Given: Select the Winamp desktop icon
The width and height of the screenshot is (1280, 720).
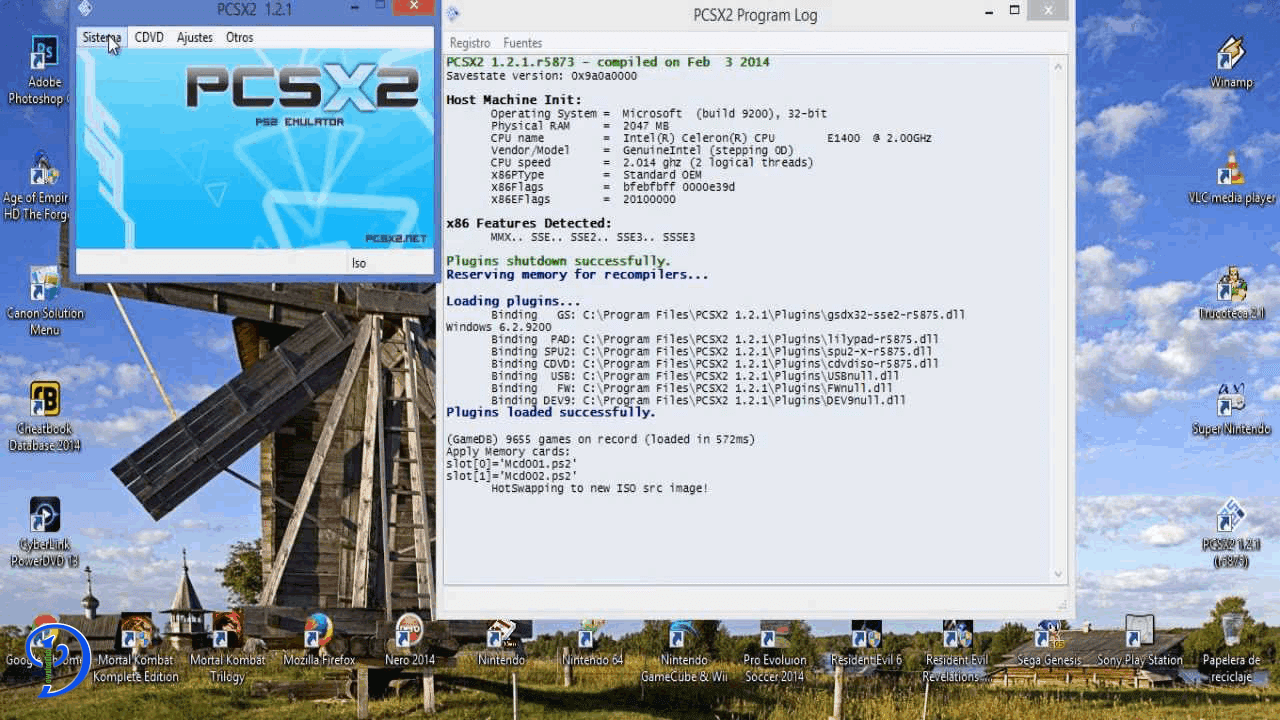Looking at the screenshot, I should pos(1231,62).
